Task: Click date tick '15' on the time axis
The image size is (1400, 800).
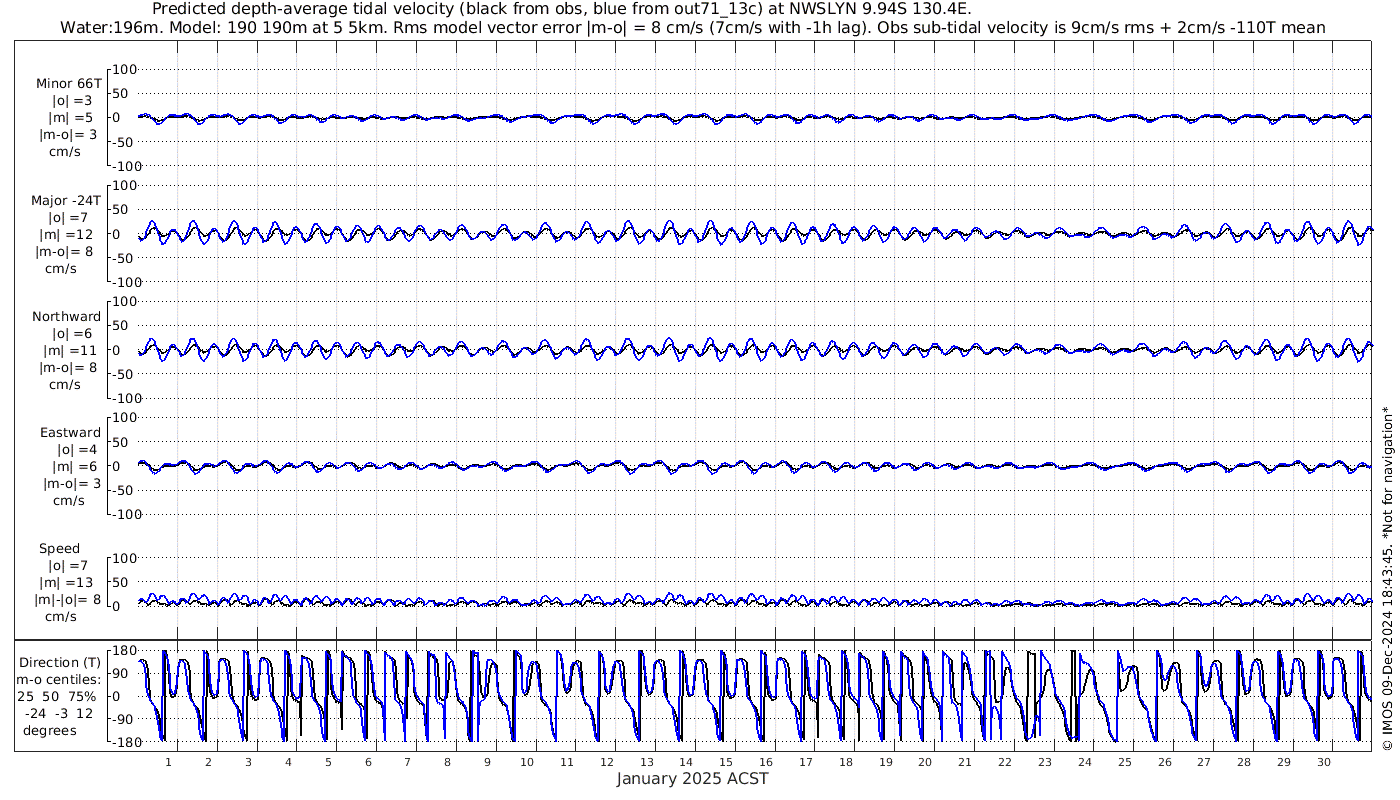Action: point(726,762)
